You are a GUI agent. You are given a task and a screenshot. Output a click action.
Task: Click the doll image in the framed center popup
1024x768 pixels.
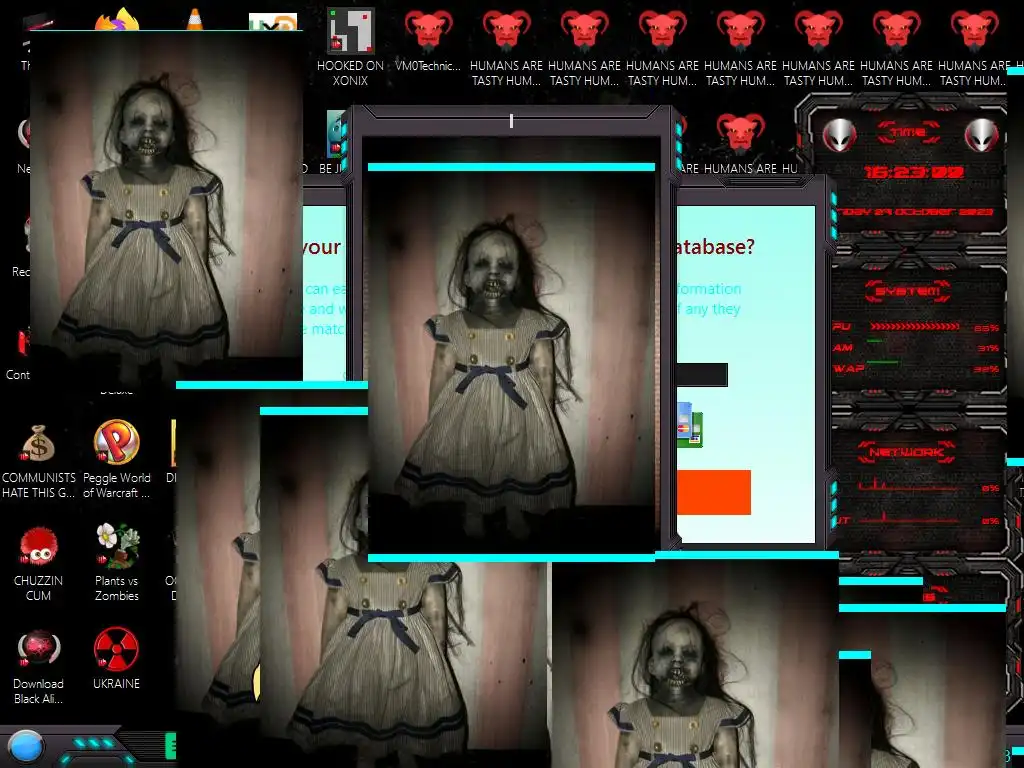[x=511, y=362]
